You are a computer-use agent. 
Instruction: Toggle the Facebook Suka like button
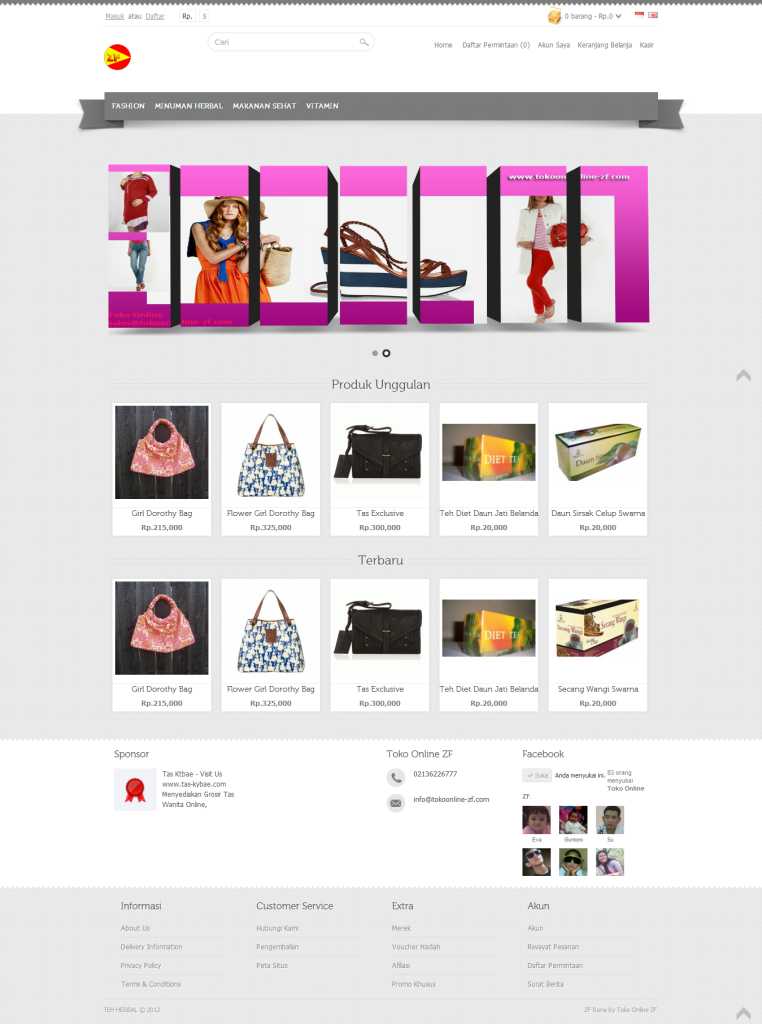[537, 775]
